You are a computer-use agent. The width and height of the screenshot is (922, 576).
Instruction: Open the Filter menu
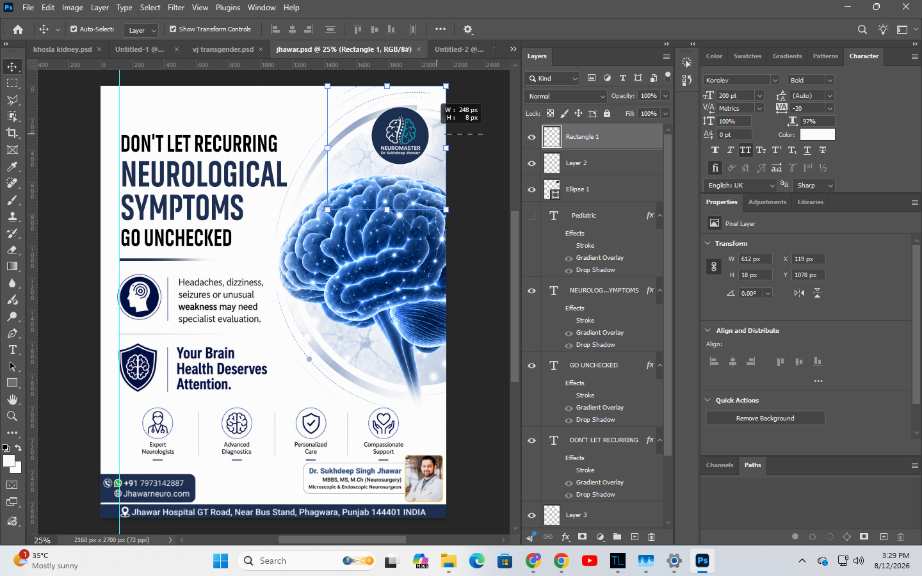[176, 8]
